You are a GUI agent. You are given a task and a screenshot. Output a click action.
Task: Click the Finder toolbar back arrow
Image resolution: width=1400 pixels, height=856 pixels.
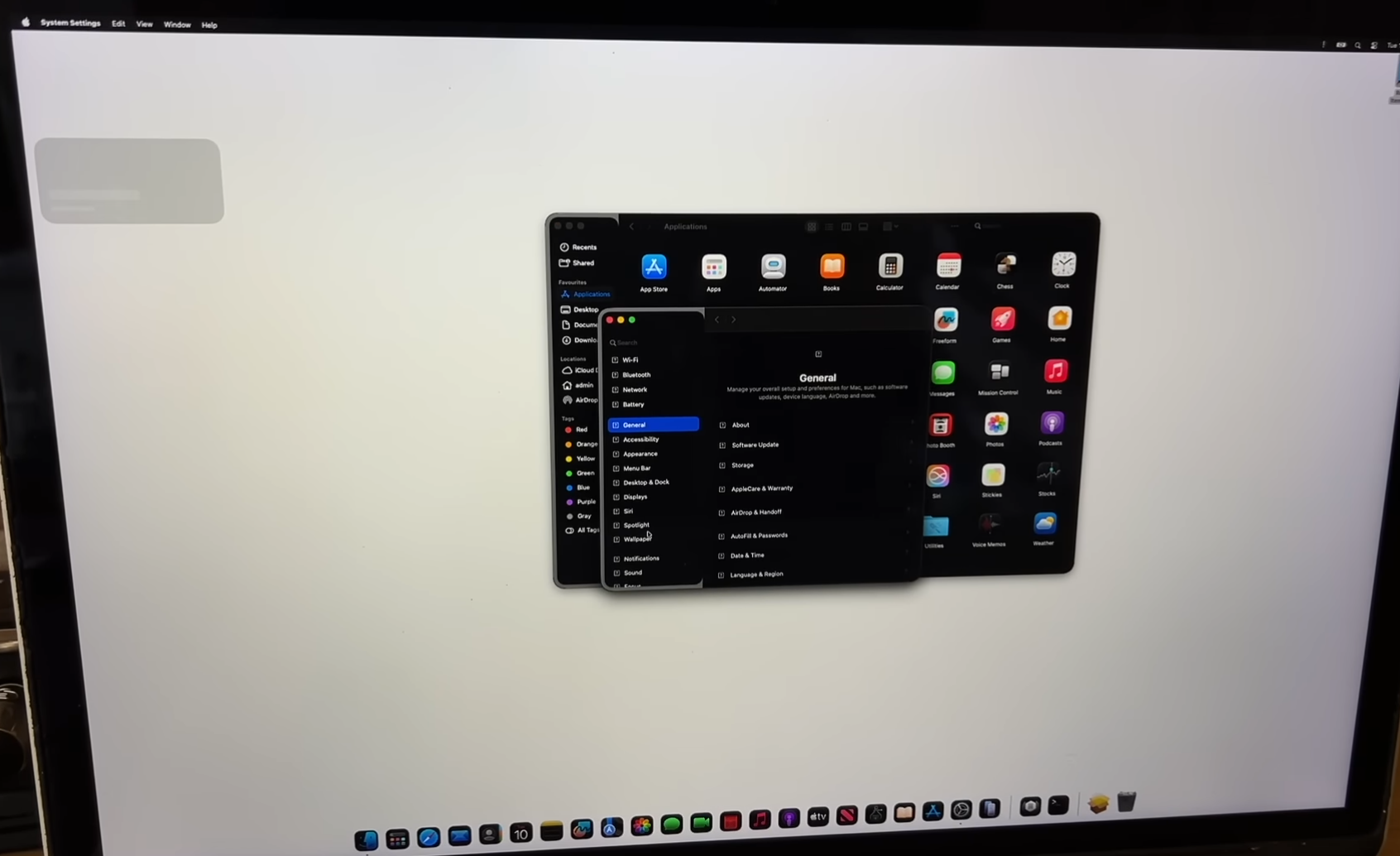pos(631,227)
